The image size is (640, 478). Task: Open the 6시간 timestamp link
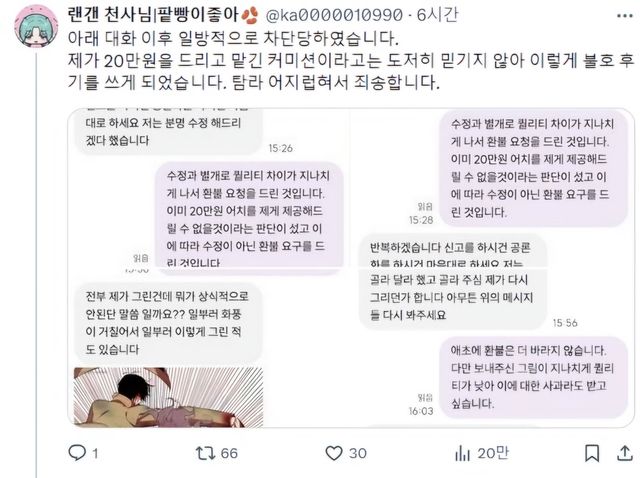[437, 16]
